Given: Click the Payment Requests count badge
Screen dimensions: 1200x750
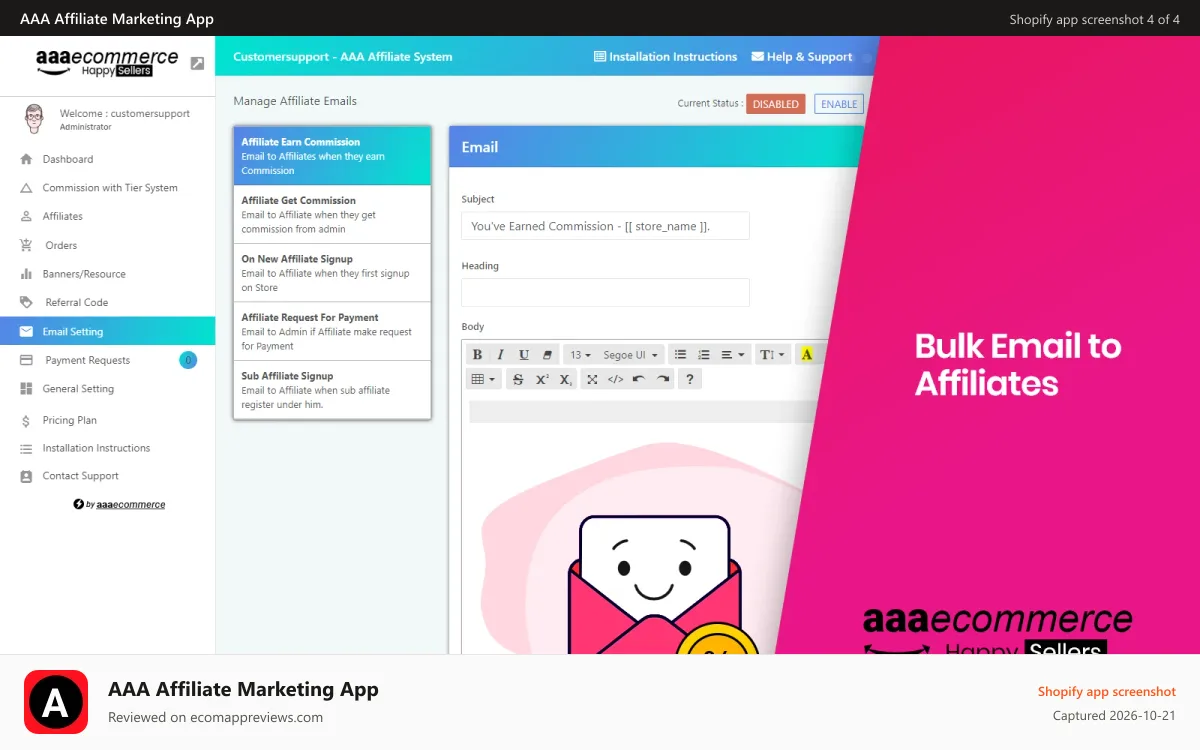Looking at the screenshot, I should coord(188,360).
